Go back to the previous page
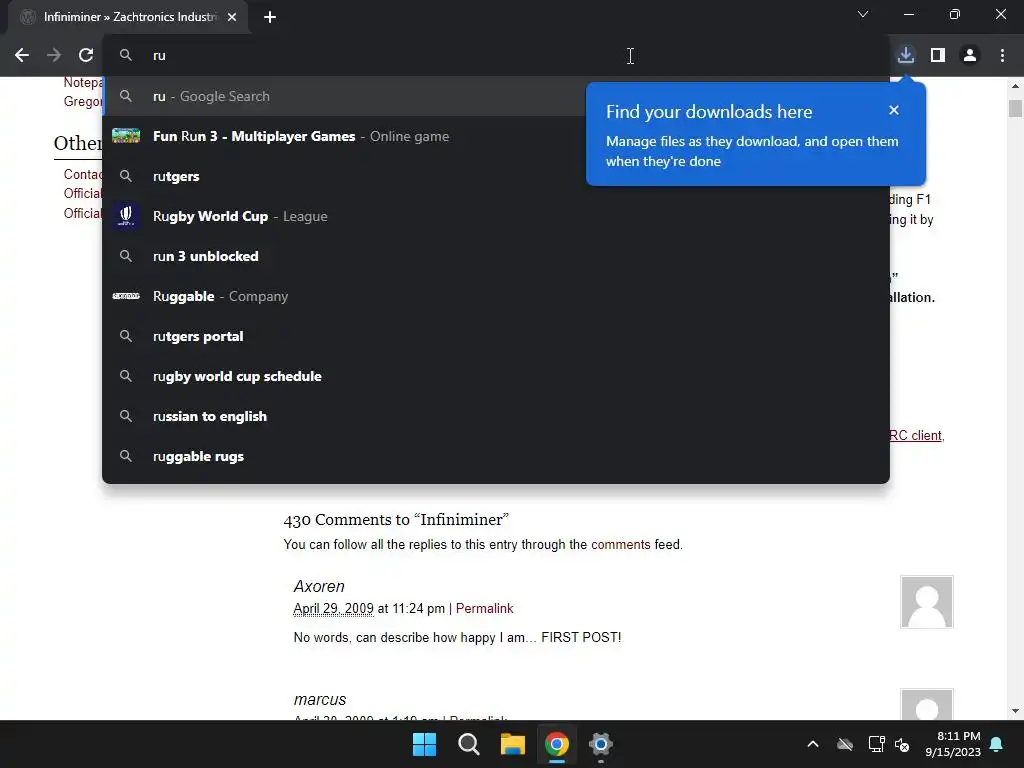The height and width of the screenshot is (768, 1024). coord(22,56)
